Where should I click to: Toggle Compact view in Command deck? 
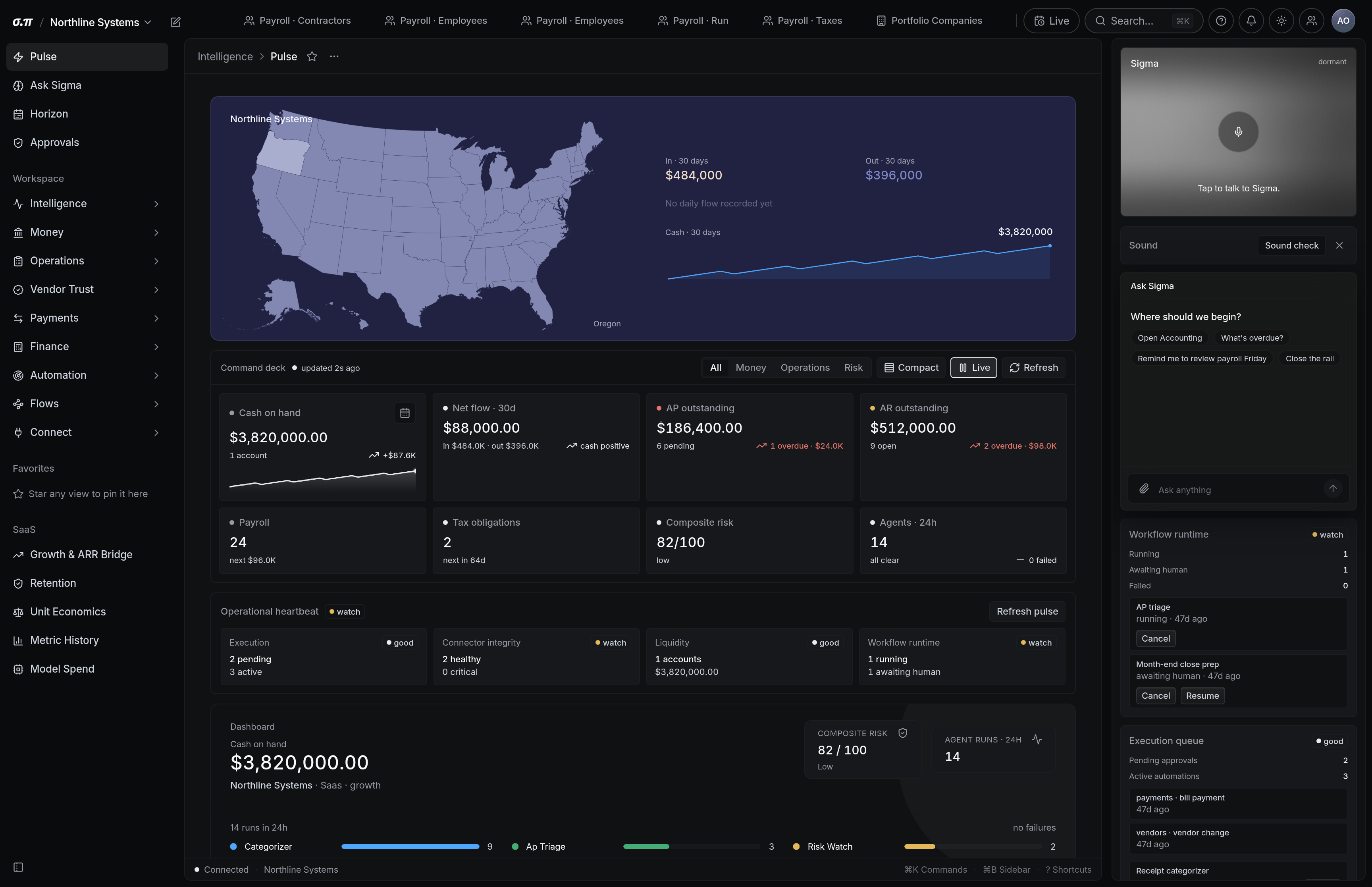pos(911,368)
